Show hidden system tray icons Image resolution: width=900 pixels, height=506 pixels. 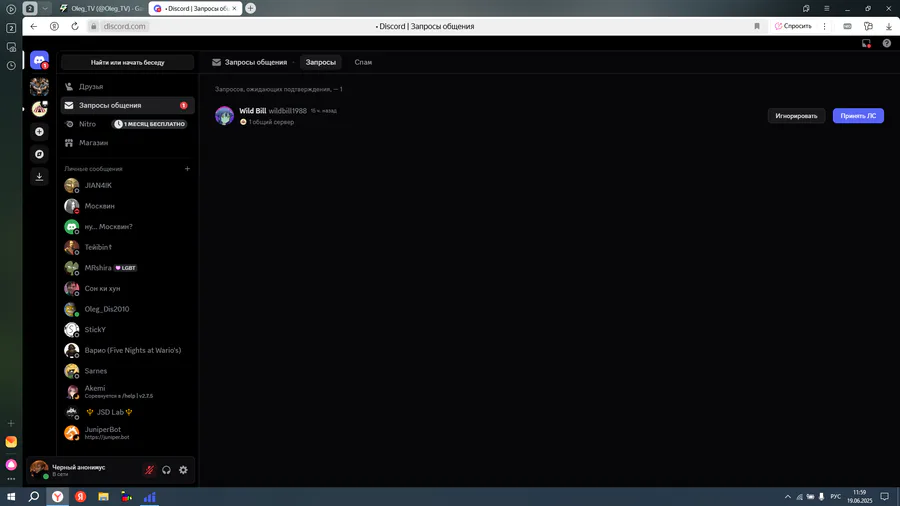tap(788, 497)
